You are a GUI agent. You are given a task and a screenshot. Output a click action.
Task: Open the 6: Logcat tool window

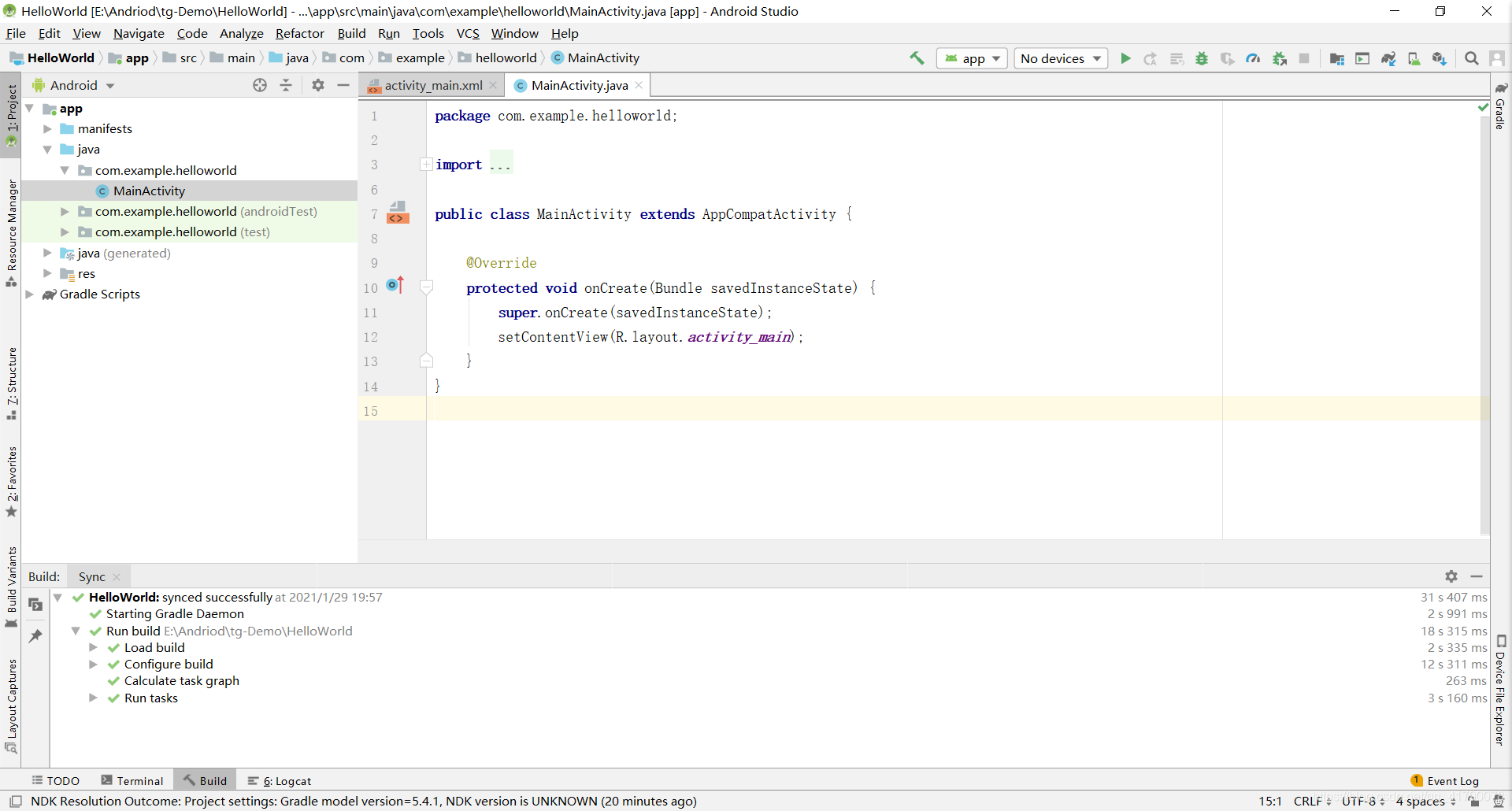click(280, 781)
